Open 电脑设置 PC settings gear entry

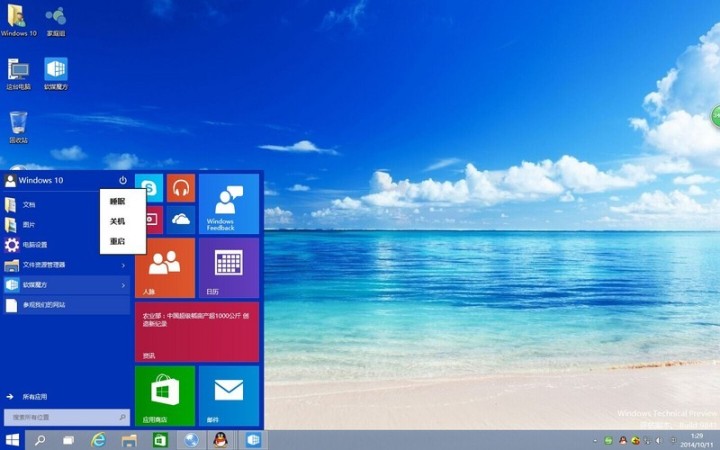coord(51,245)
